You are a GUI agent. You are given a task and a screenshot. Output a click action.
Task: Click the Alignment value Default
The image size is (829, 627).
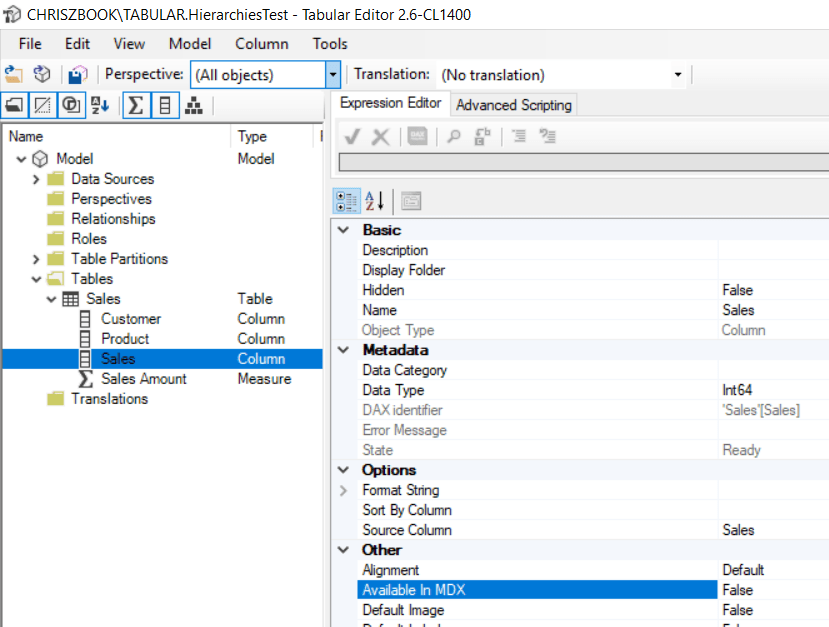coord(743,570)
